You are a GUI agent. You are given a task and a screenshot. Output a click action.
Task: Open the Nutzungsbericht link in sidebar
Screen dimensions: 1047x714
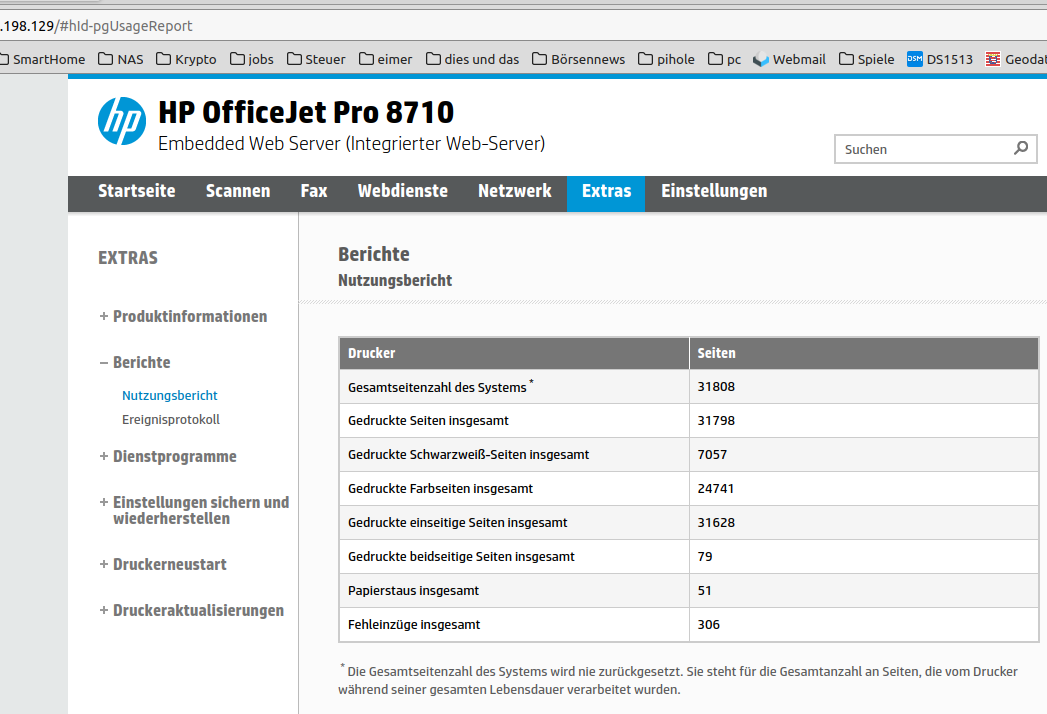(x=170, y=395)
